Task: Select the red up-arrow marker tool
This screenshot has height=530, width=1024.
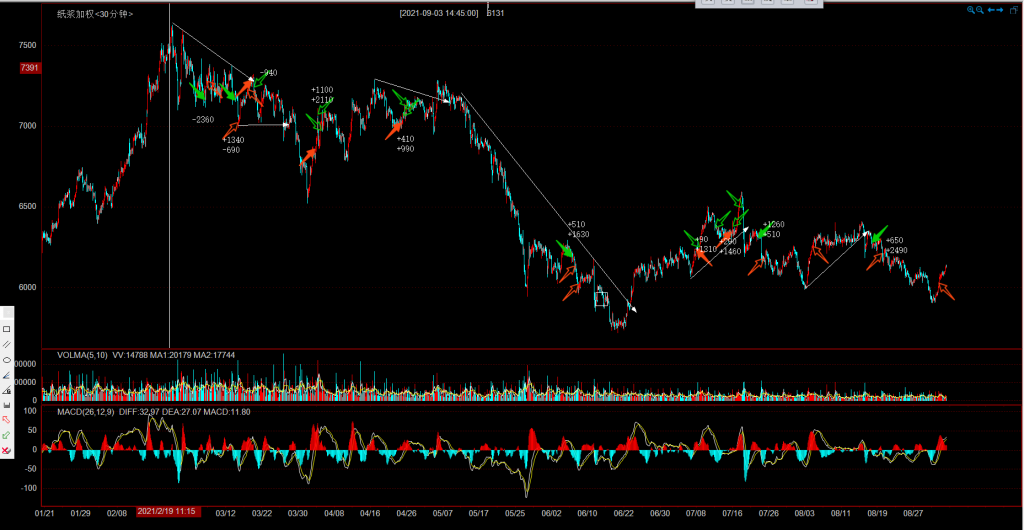Action: click(x=7, y=420)
